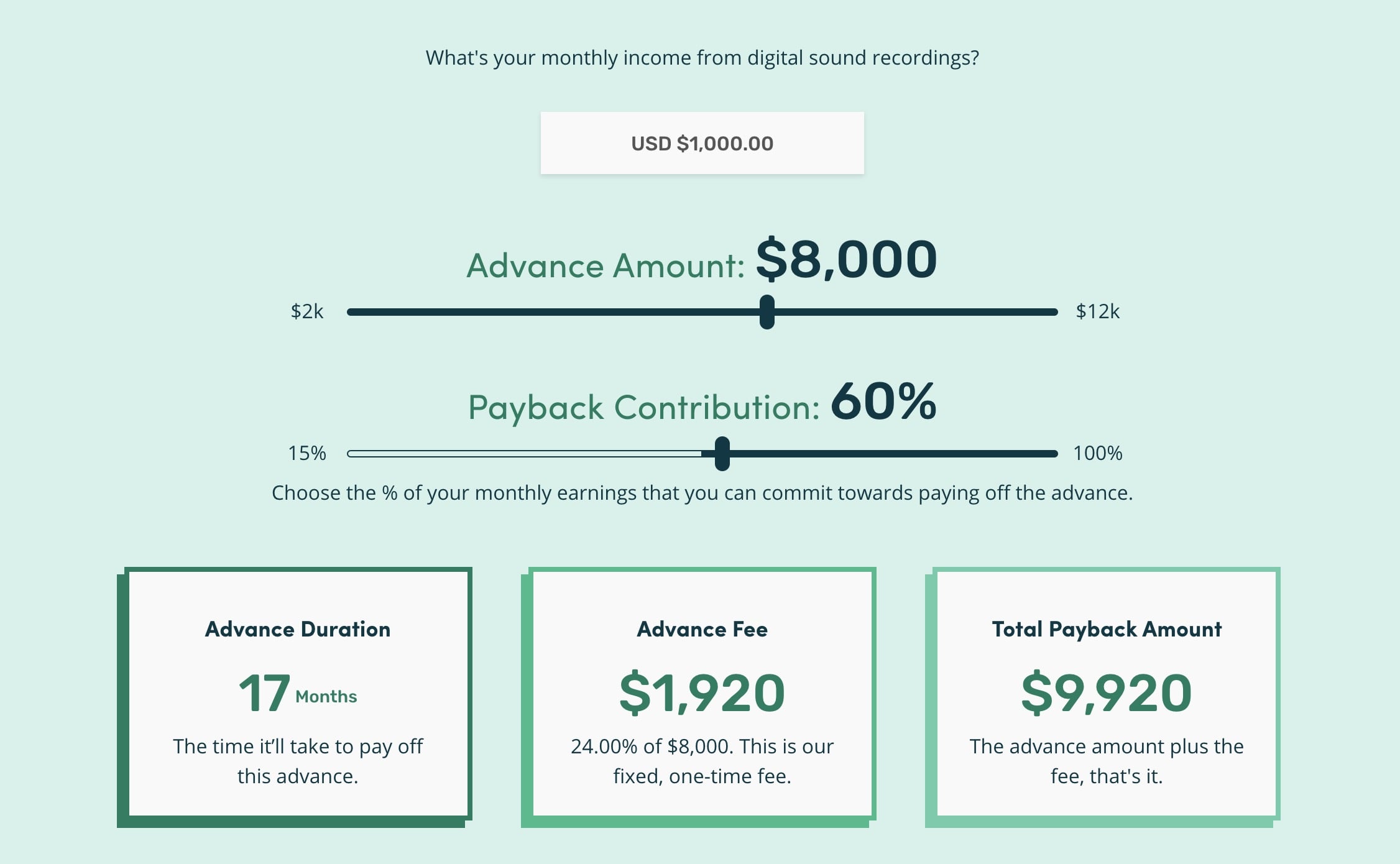The image size is (1400, 864).
Task: Click the Payback Contribution slider handle
Action: coord(722,454)
